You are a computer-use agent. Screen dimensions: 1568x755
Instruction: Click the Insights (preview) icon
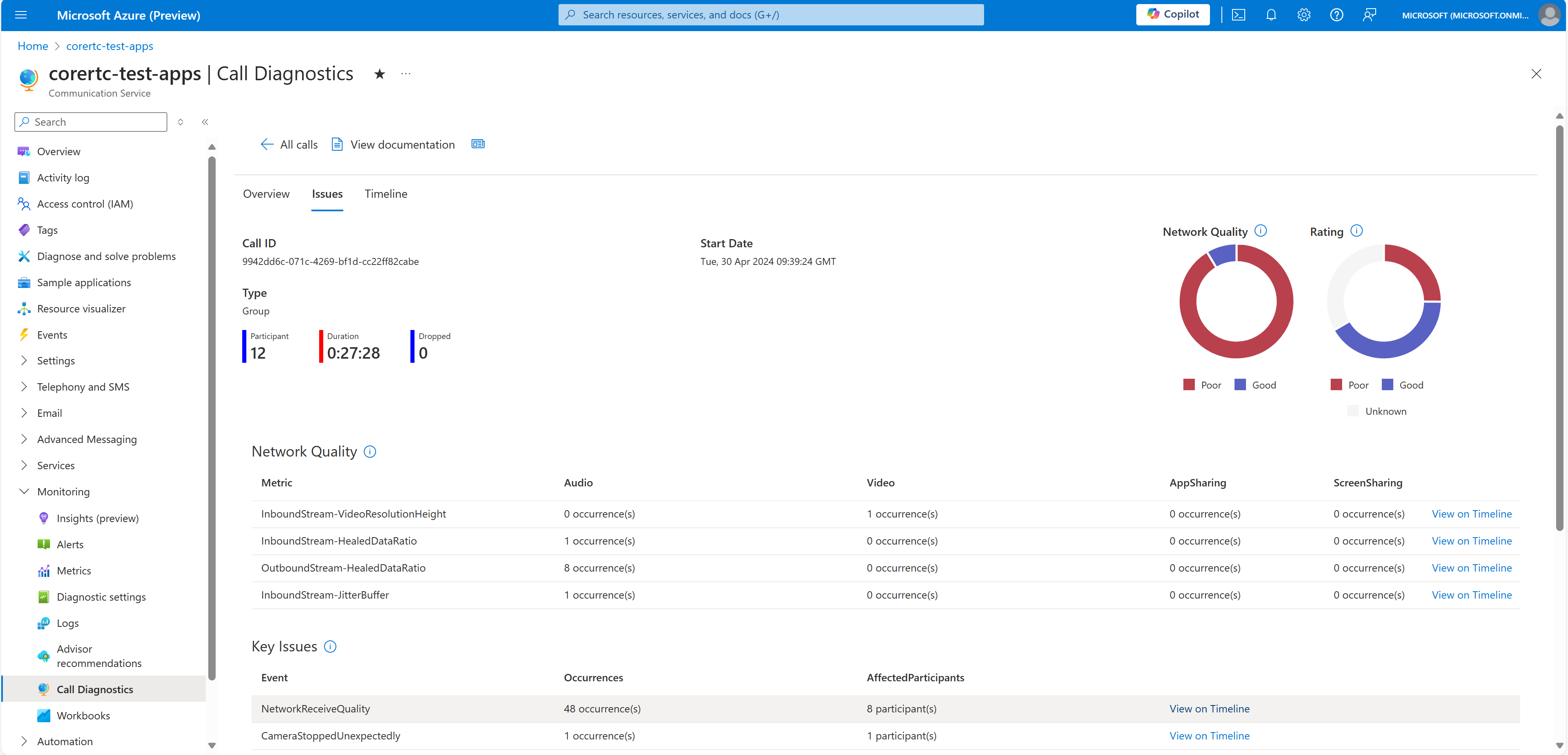pos(43,518)
